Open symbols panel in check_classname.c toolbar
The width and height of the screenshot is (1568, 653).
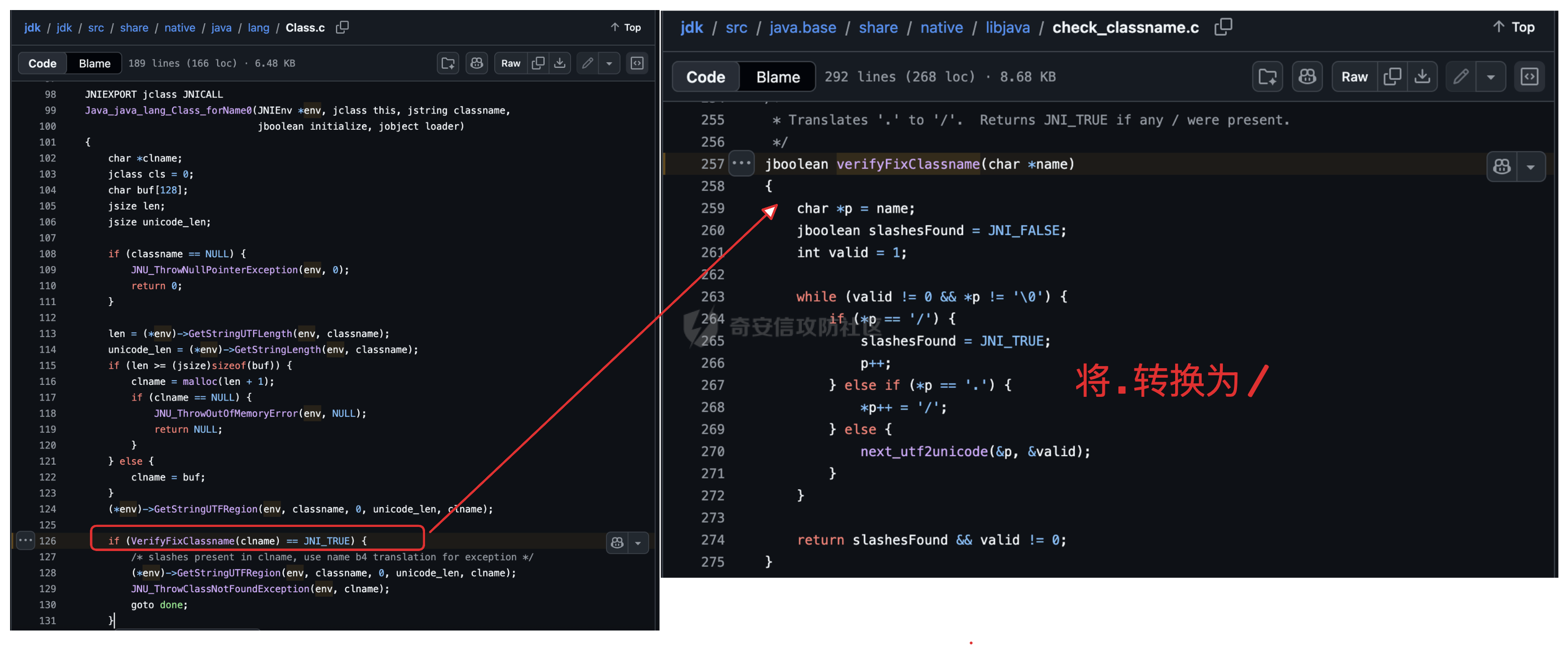click(1529, 77)
